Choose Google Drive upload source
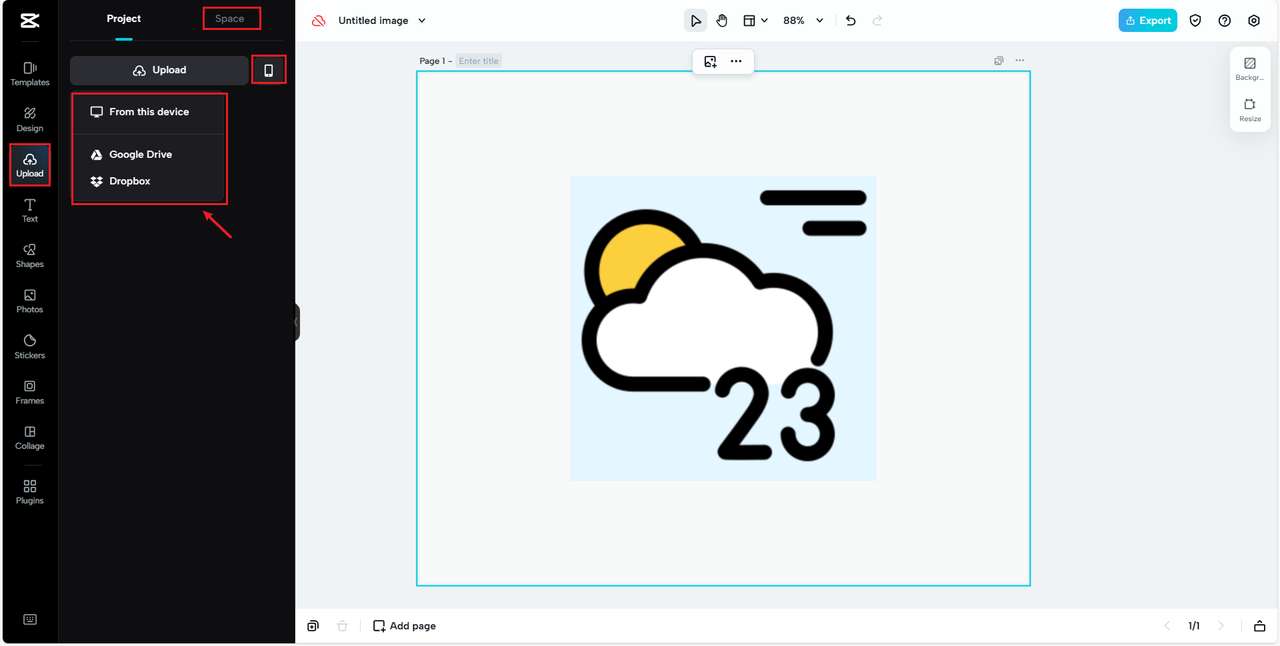The height and width of the screenshot is (646, 1280). 149,155
